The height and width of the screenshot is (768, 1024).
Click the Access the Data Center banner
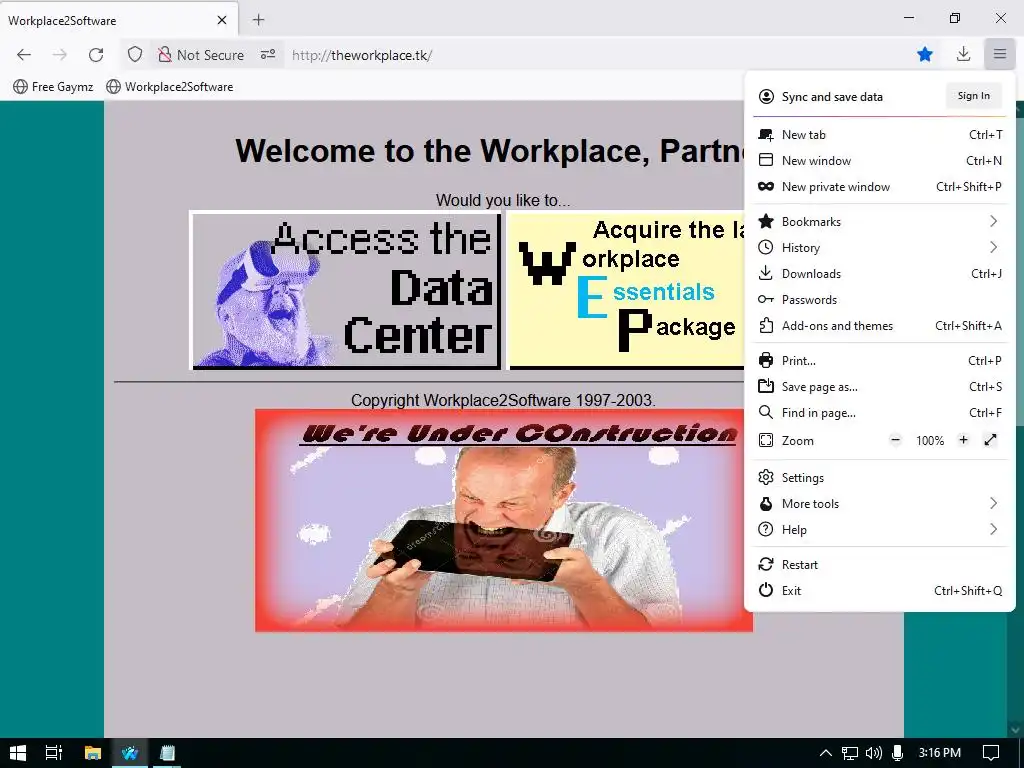click(x=345, y=290)
